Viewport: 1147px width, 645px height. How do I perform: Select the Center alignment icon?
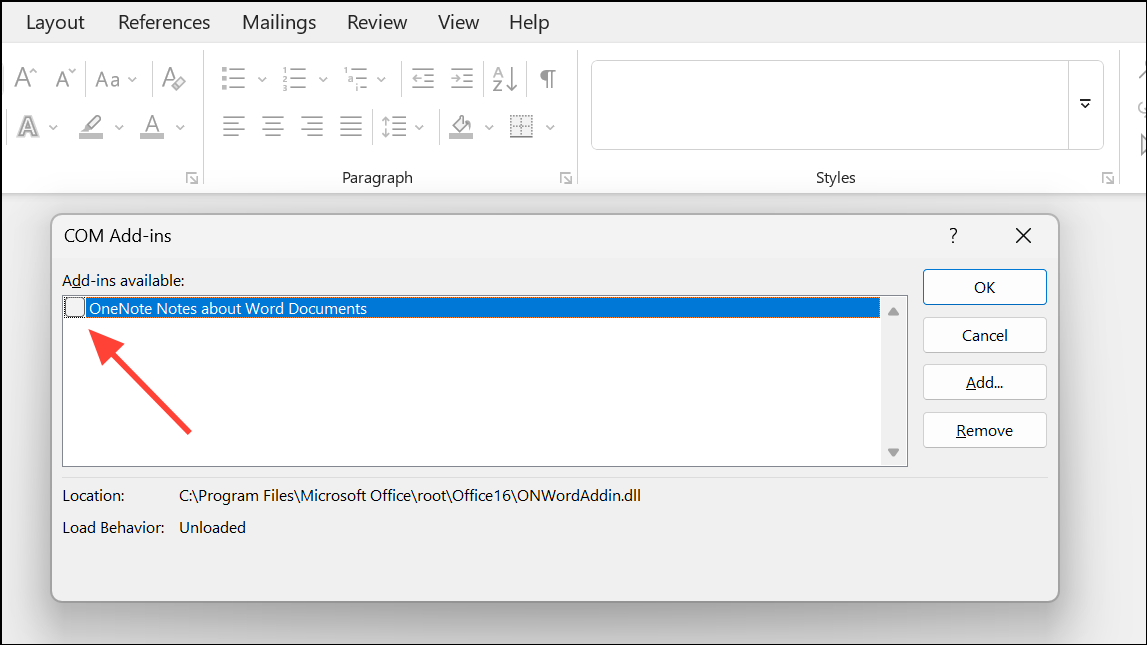(x=272, y=126)
